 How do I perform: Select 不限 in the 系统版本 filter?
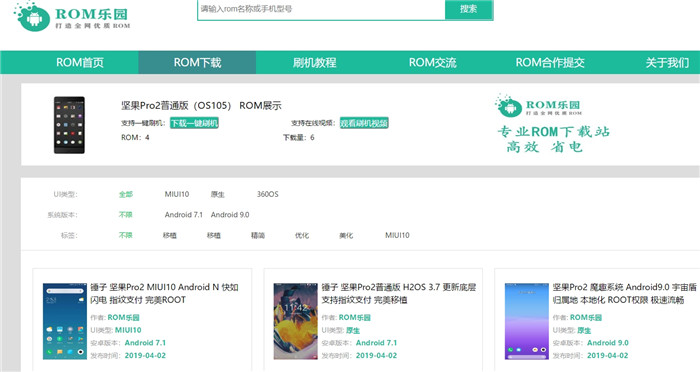click(x=126, y=215)
